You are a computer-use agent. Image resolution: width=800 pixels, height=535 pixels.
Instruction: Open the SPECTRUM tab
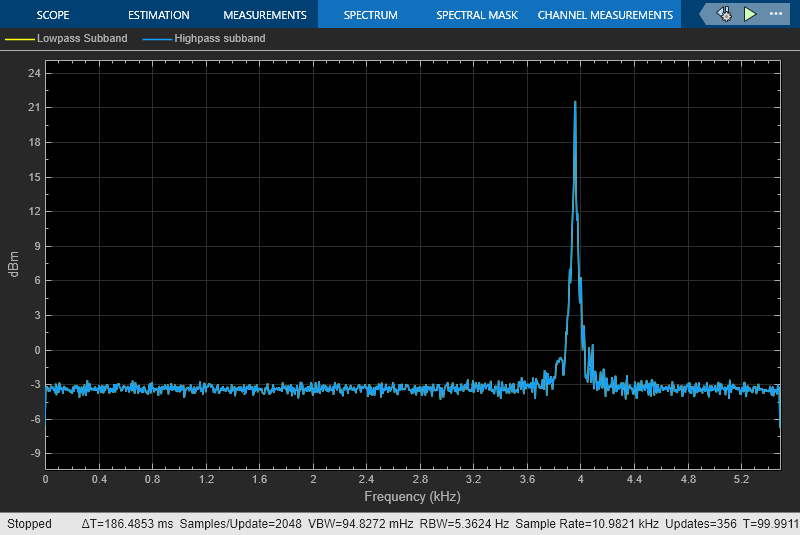coord(370,15)
